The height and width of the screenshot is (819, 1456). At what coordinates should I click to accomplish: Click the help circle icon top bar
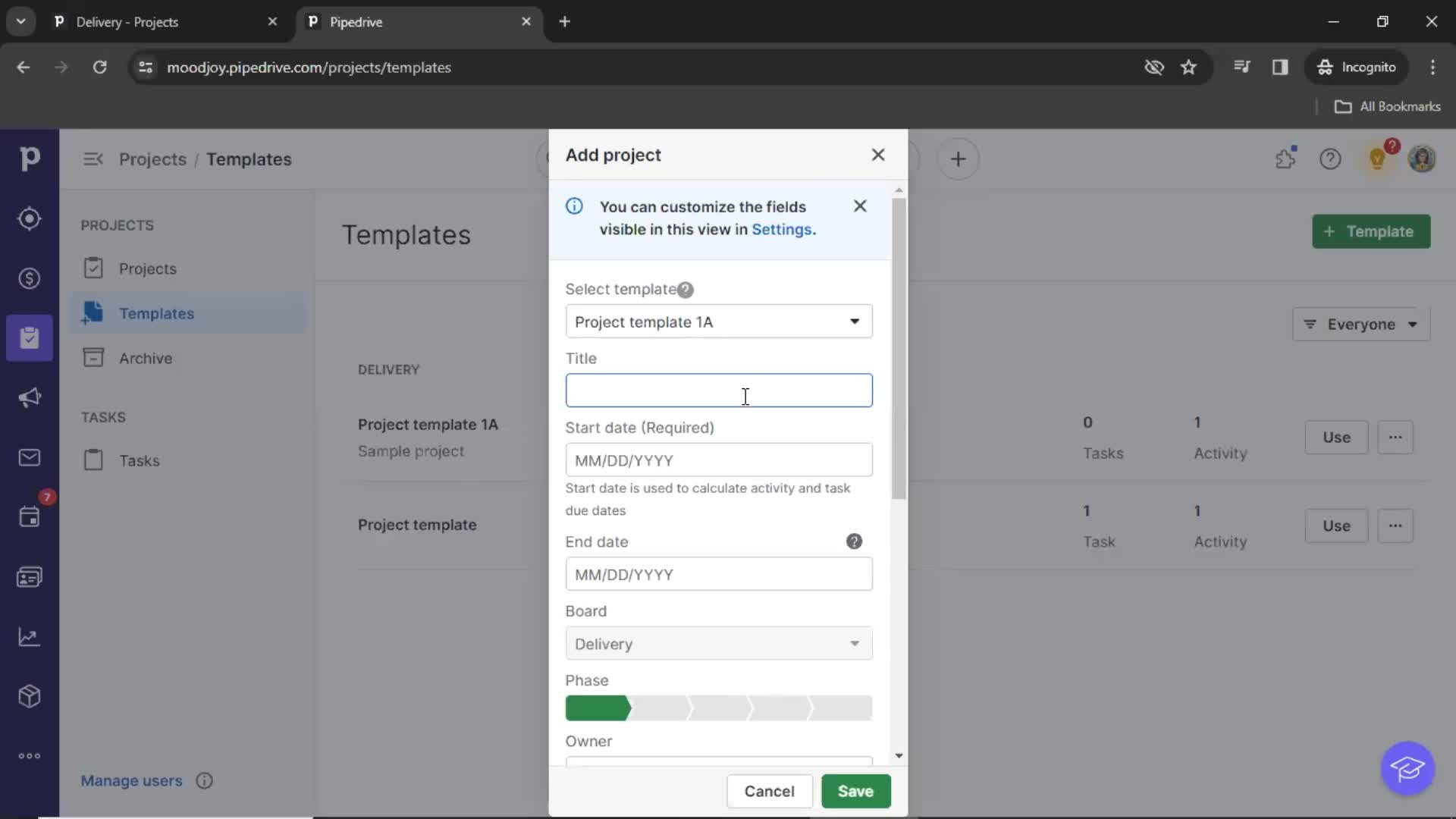[x=1330, y=159]
